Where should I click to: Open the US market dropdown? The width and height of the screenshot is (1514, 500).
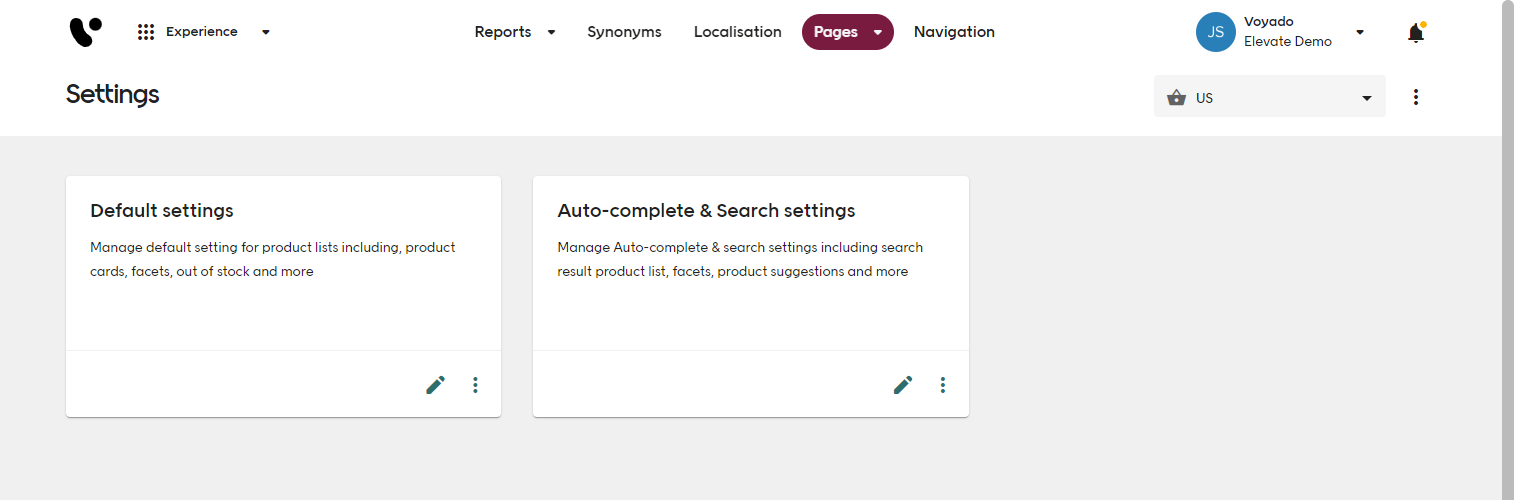(1366, 98)
